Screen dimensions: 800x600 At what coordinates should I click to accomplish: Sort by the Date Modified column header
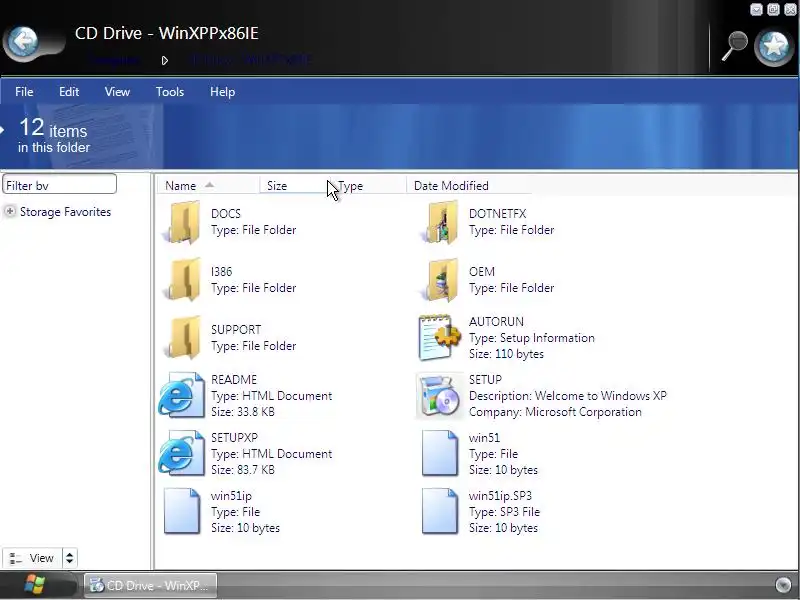pyautogui.click(x=468, y=186)
